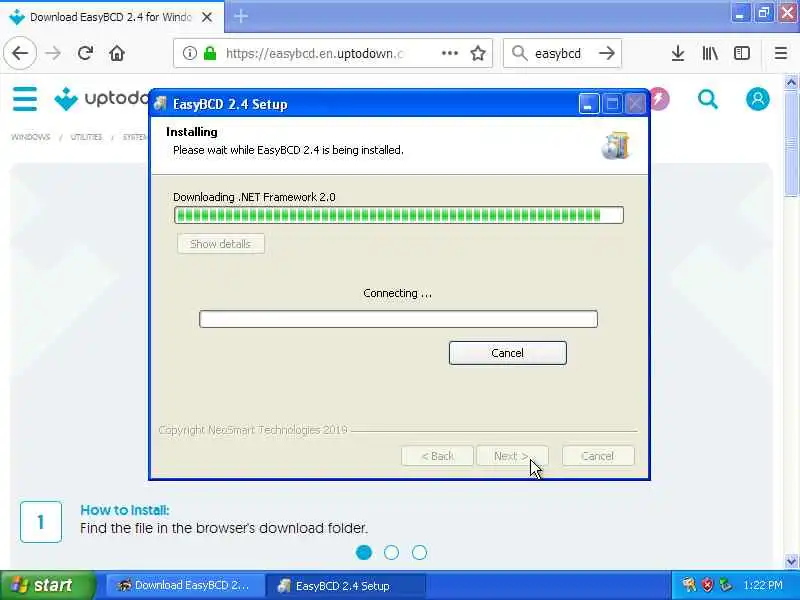Click the WINDOWS breadcrumb link
The height and width of the screenshot is (600, 800).
[x=31, y=137]
